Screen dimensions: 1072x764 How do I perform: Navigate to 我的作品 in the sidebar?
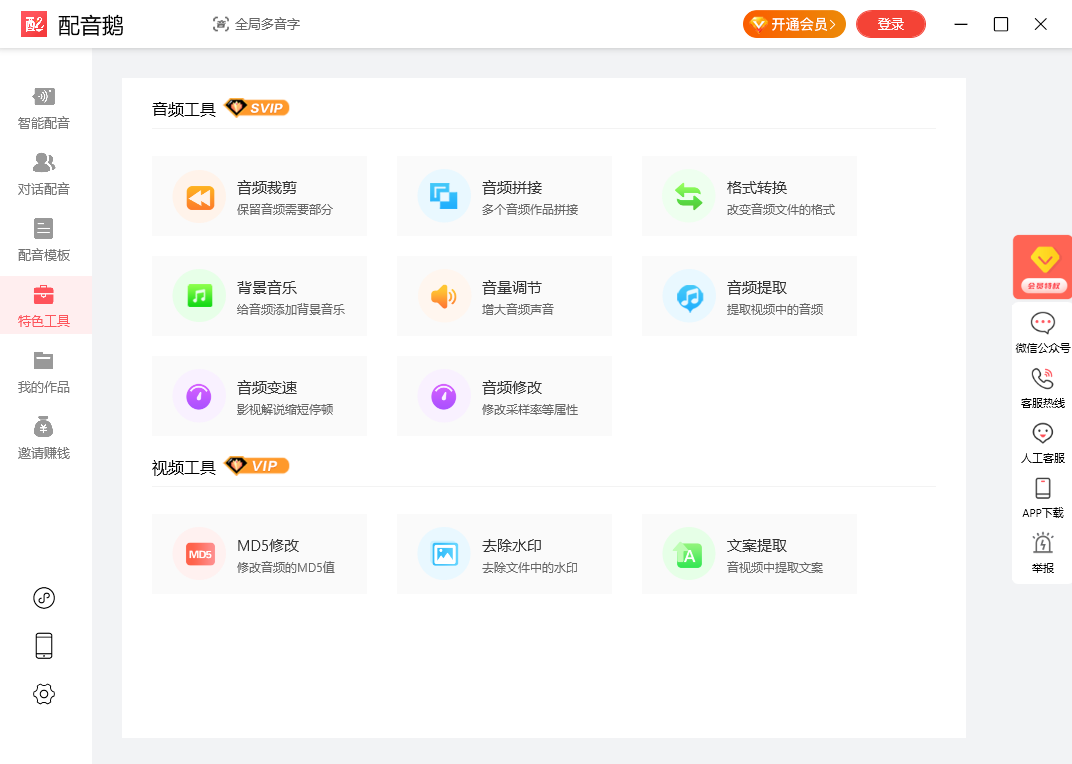pyautogui.click(x=44, y=372)
